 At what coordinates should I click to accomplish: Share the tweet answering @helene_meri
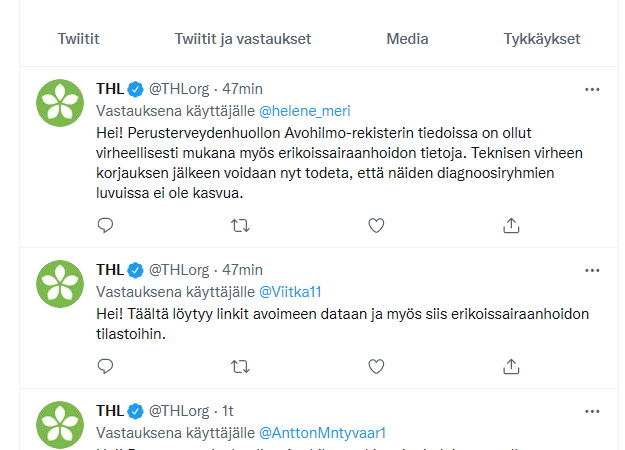[511, 226]
